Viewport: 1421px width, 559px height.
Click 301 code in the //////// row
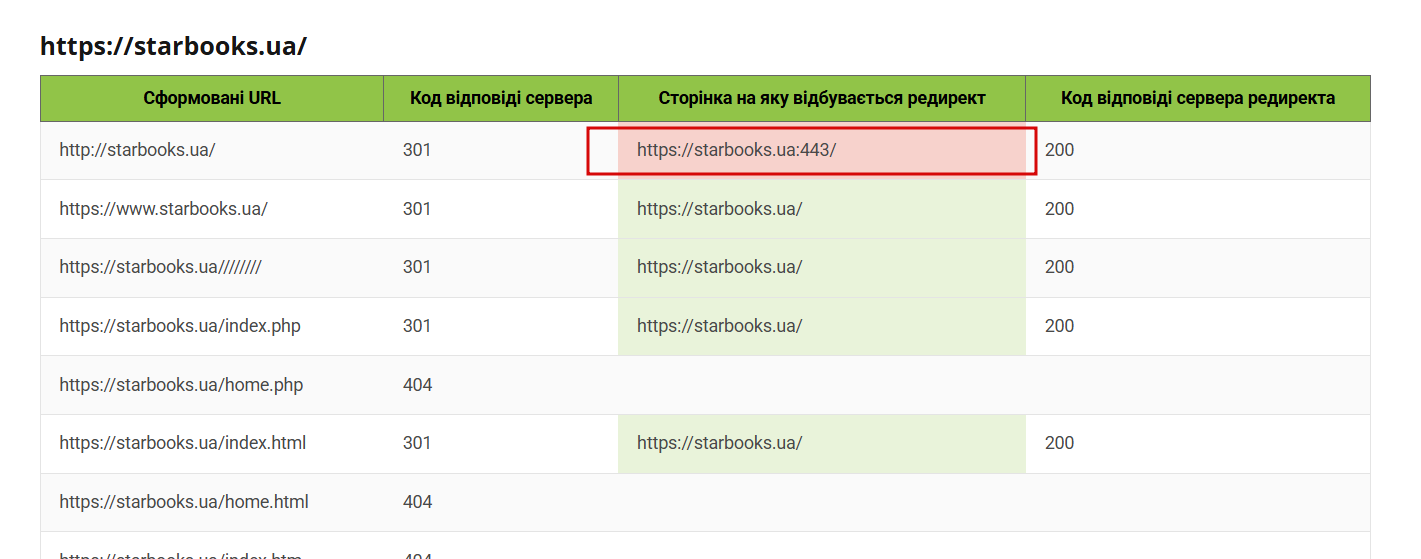coord(417,267)
